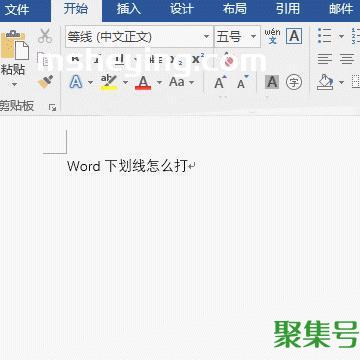Image resolution: width=360 pixels, height=360 pixels.
Task: Open the phonetic guide wén icon
Action: tap(273, 36)
